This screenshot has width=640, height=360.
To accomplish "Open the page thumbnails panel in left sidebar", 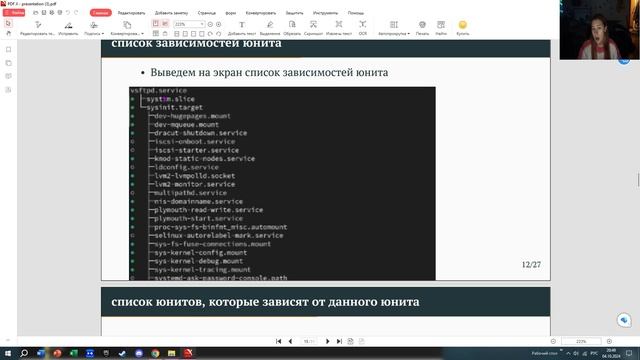I will coord(8,63).
